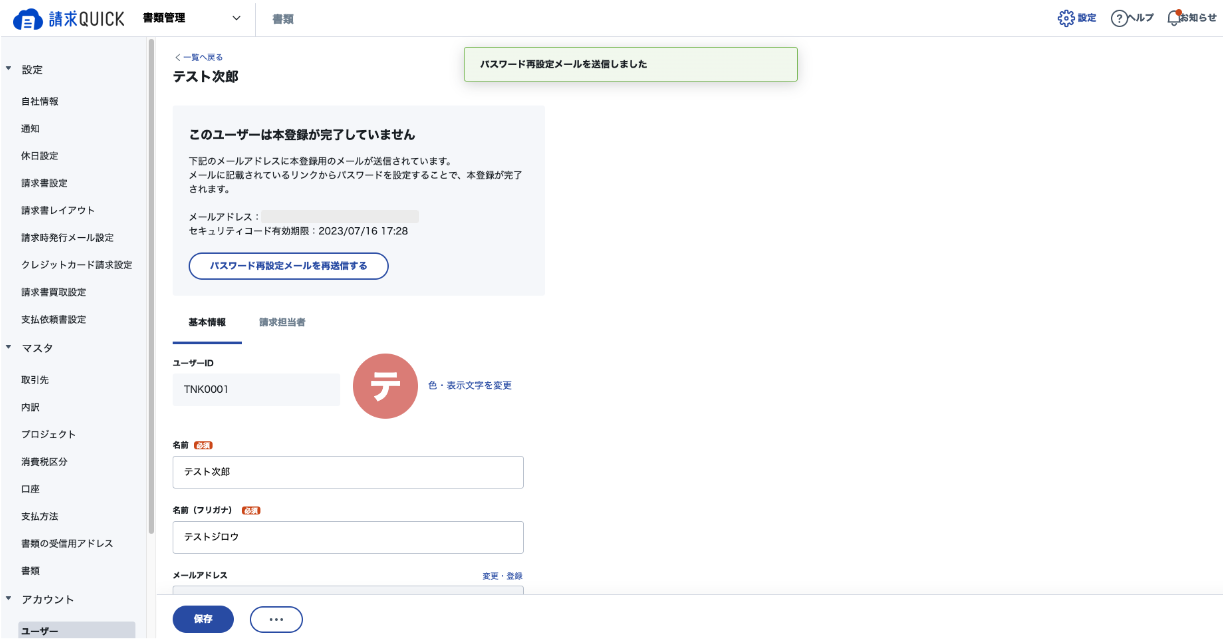Focus the 名前 input field
Image resolution: width=1223 pixels, height=644 pixels.
pos(348,472)
